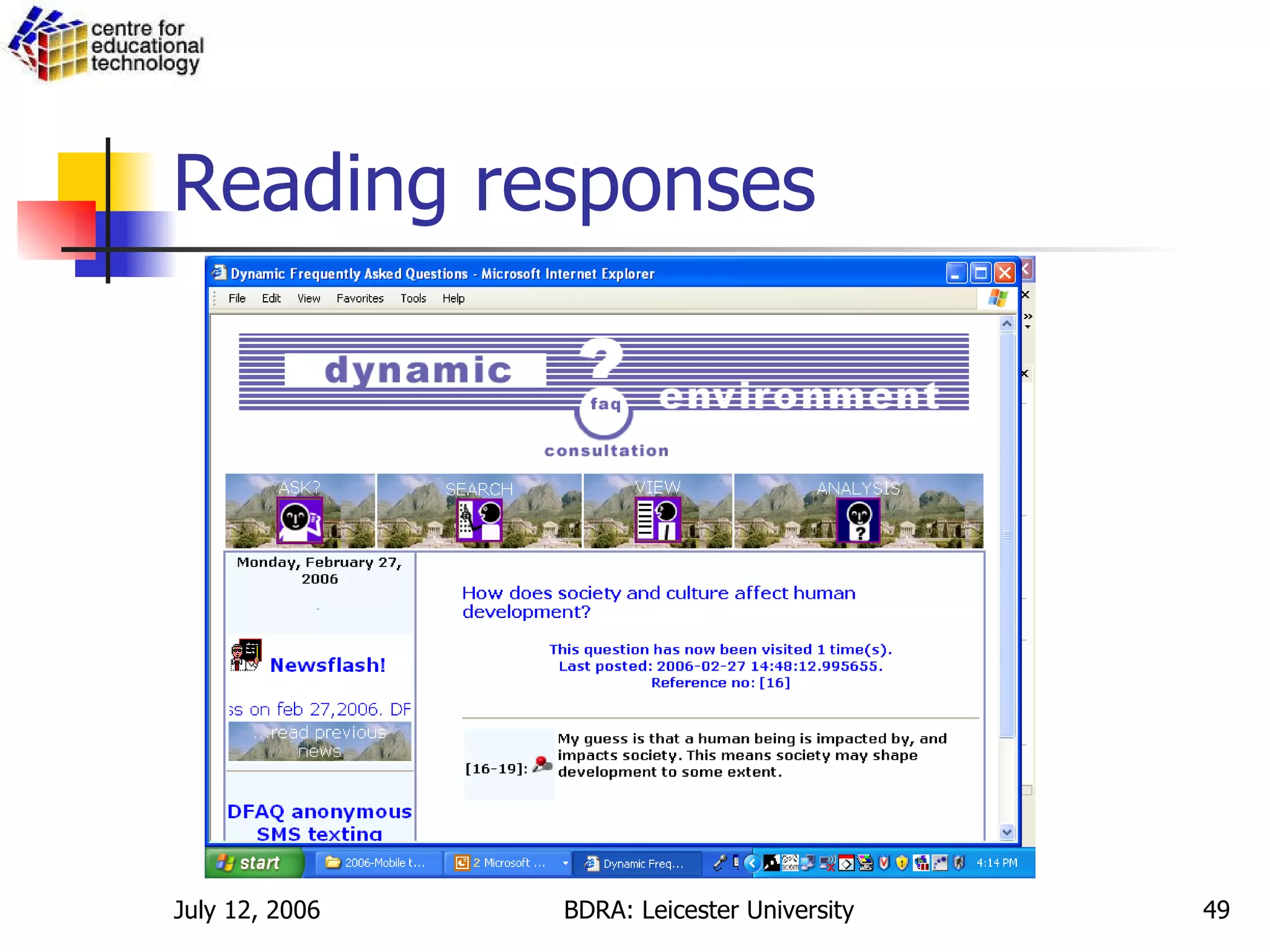Click the pushpin response icon
1270x952 pixels.
[542, 764]
